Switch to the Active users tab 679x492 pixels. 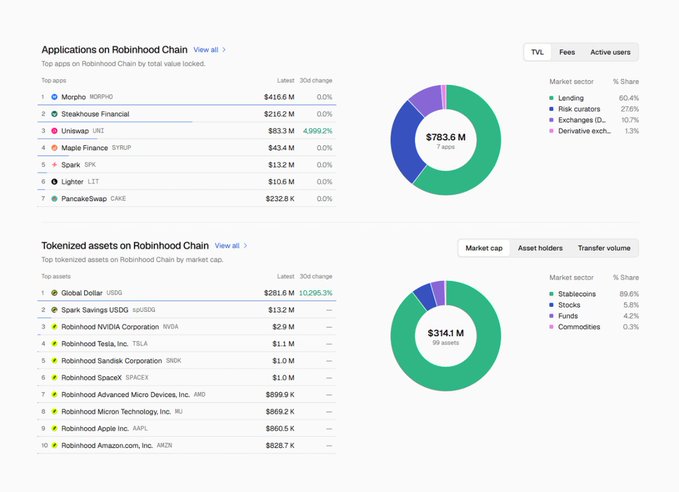click(x=610, y=52)
